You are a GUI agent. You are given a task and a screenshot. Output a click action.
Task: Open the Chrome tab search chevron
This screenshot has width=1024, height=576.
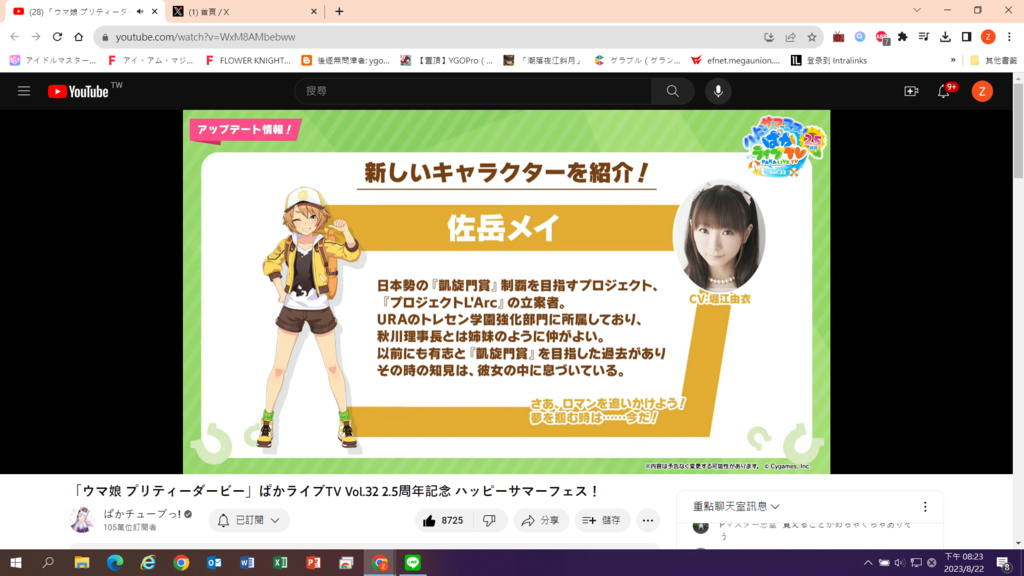[917, 10]
